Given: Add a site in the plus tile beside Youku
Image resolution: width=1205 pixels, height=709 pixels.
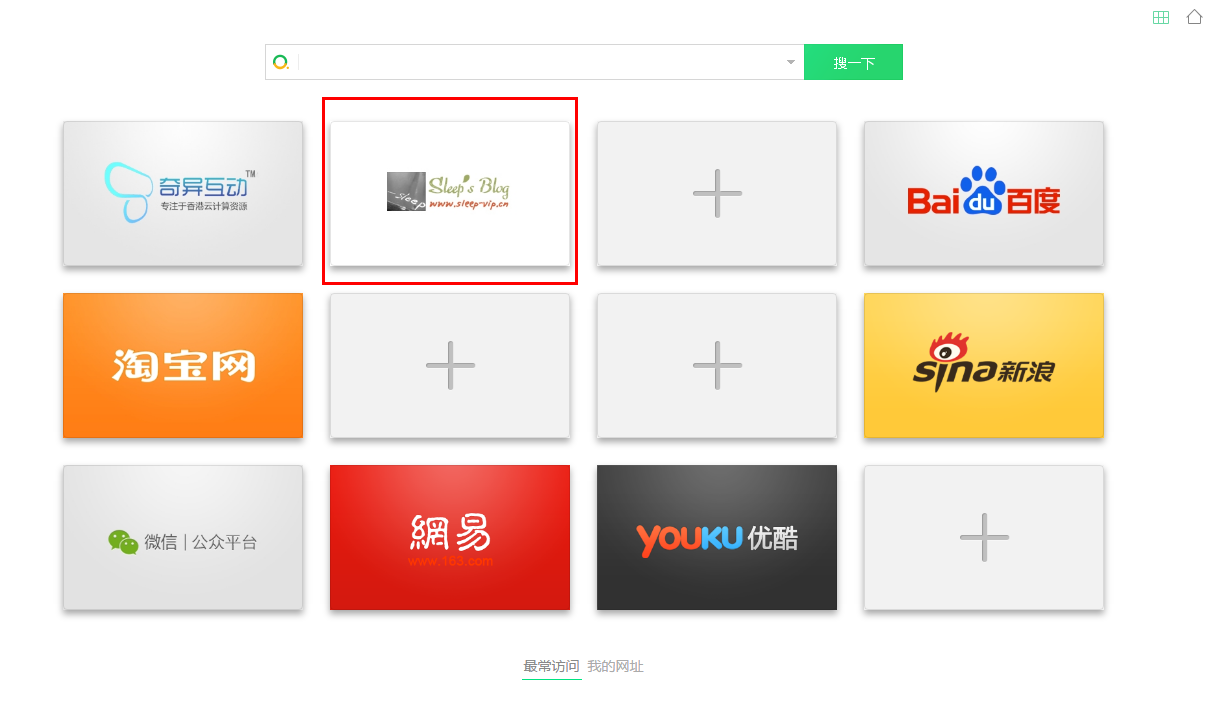Looking at the screenshot, I should (x=984, y=537).
